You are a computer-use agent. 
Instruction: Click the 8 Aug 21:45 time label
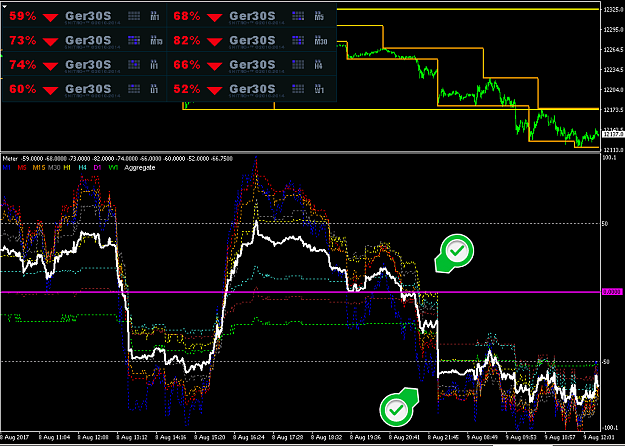click(x=444, y=438)
